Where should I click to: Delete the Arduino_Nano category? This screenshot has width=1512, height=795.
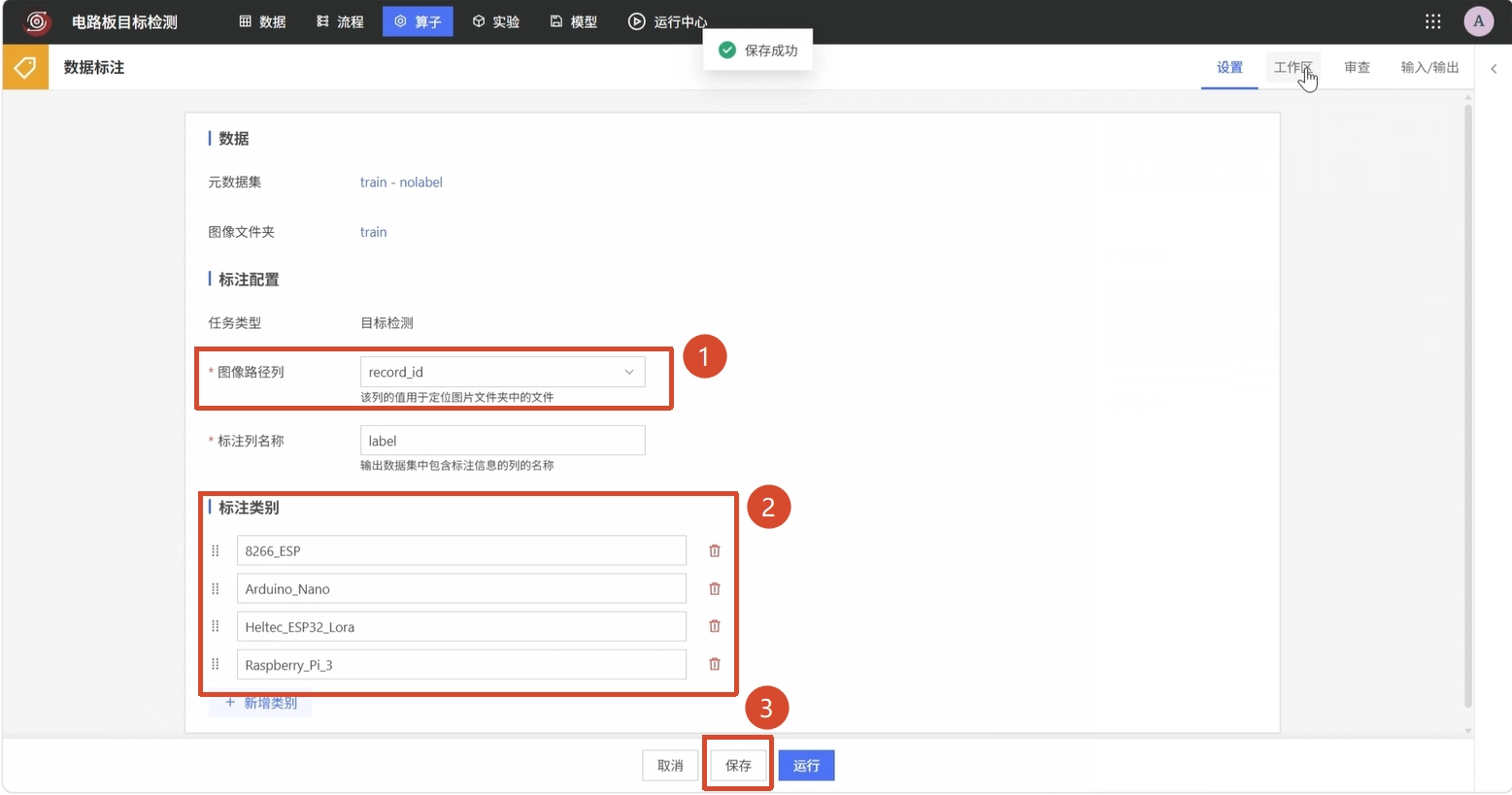[715, 588]
